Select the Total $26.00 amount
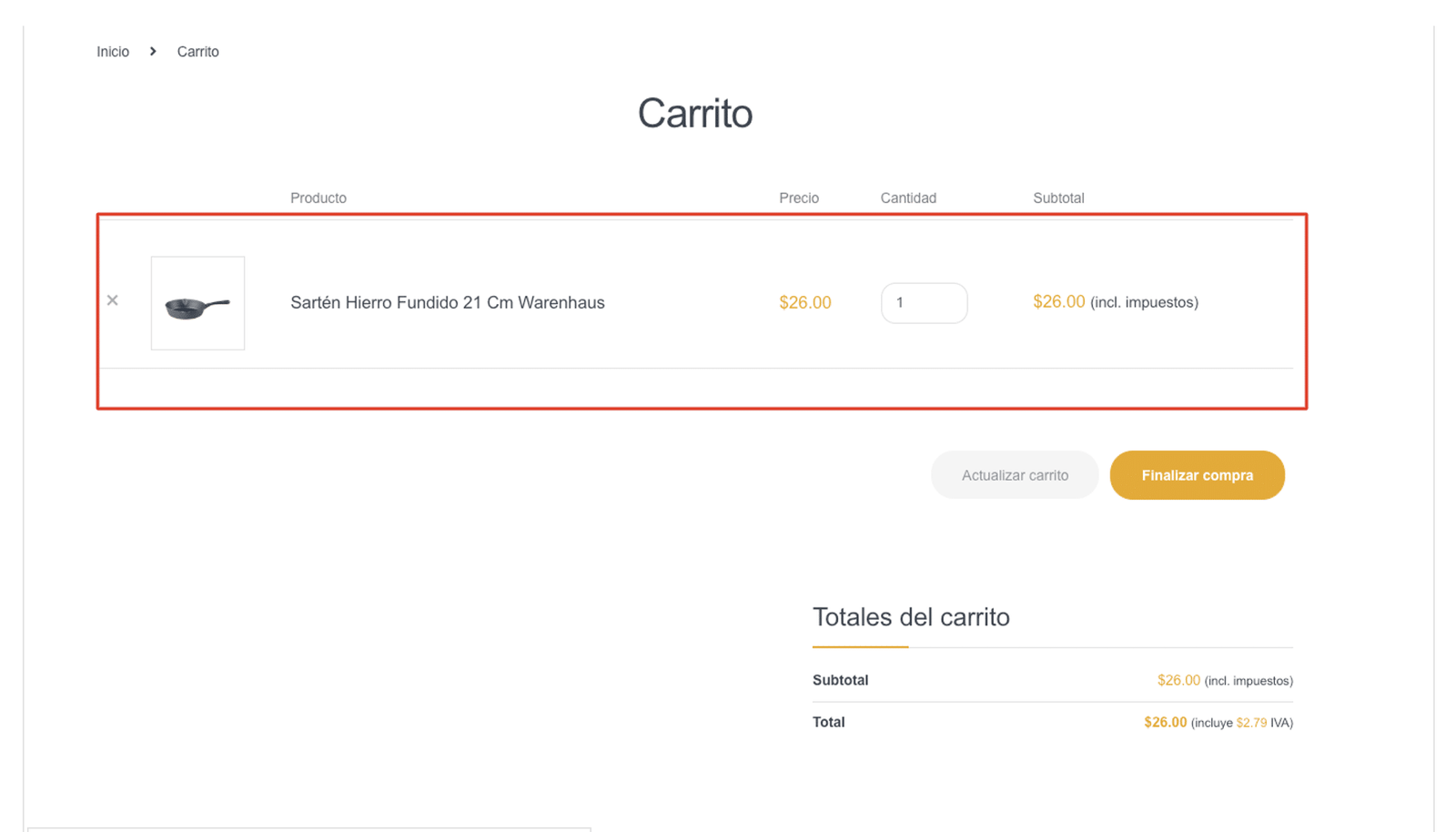 coord(1166,722)
